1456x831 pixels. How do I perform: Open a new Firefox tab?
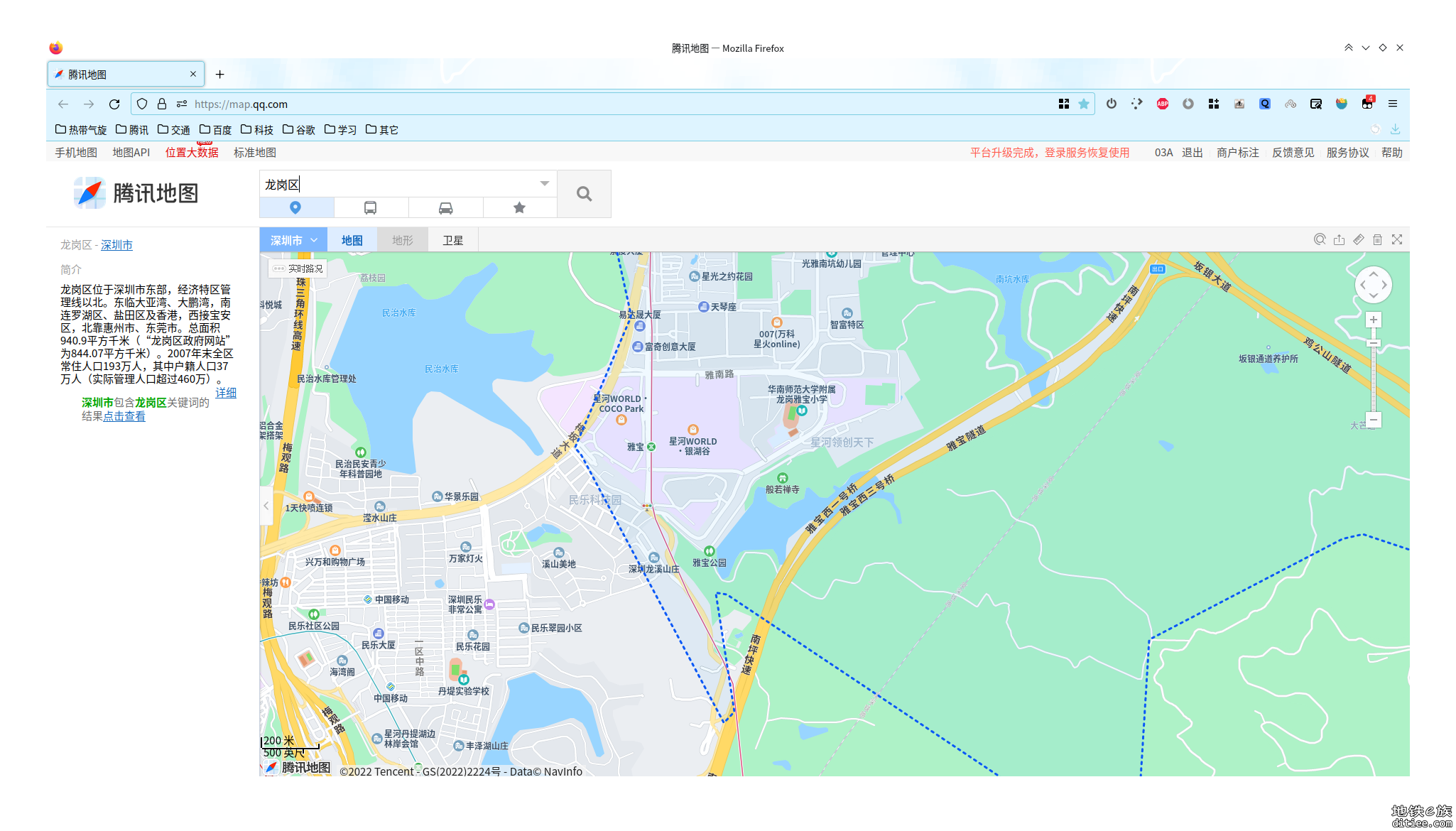click(220, 75)
